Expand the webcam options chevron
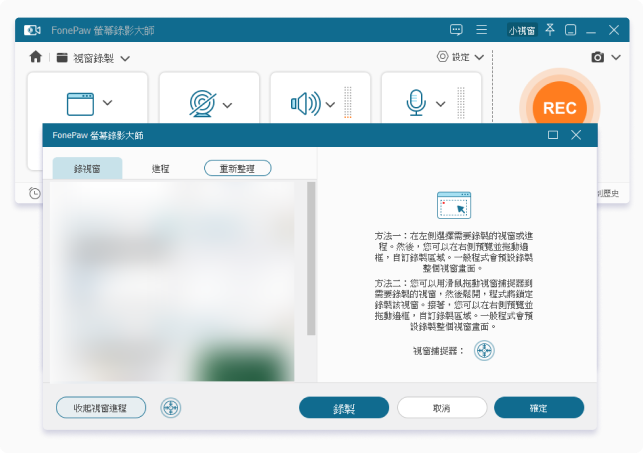This screenshot has width=643, height=453. (228, 105)
